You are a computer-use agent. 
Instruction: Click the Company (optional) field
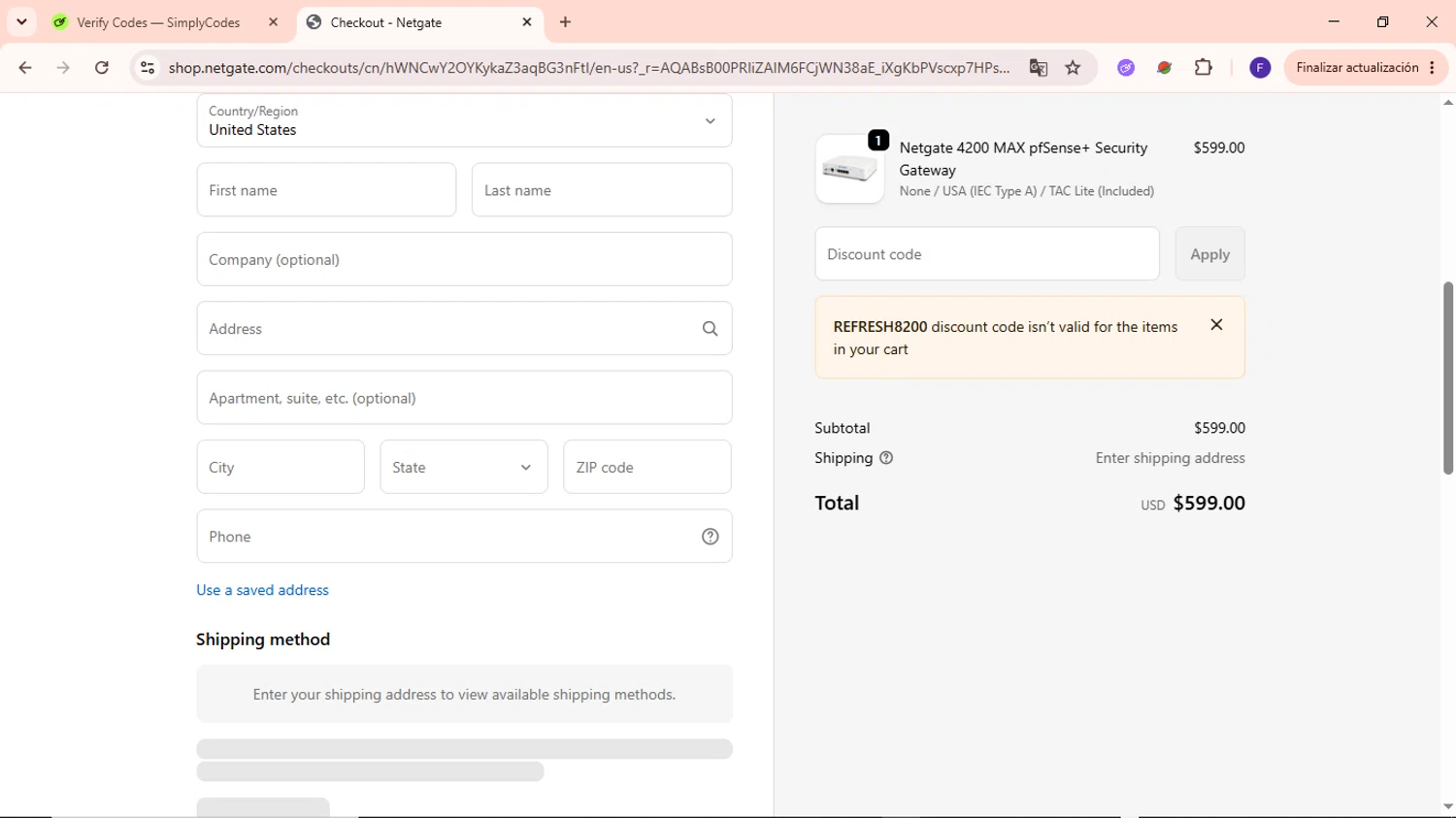pos(464,259)
